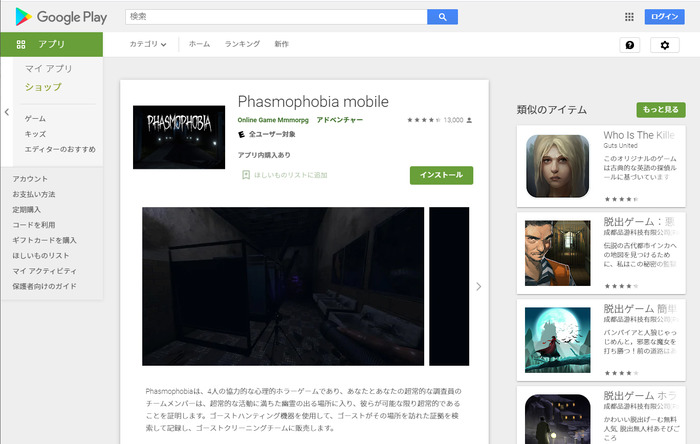
Task: Click the Guts United developer name
Action: [x=621, y=146]
